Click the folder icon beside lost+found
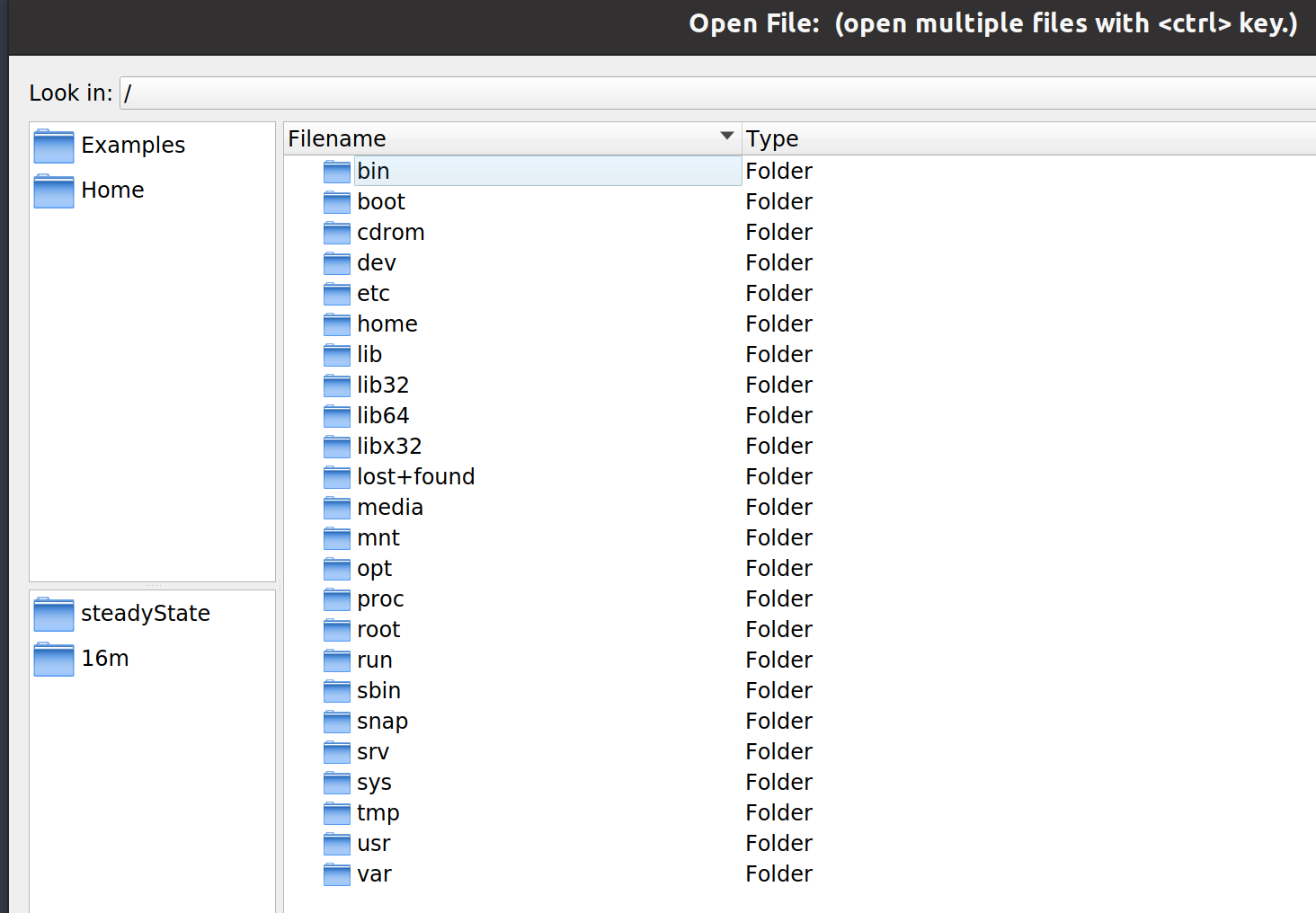This screenshot has width=1316, height=913. [x=337, y=477]
